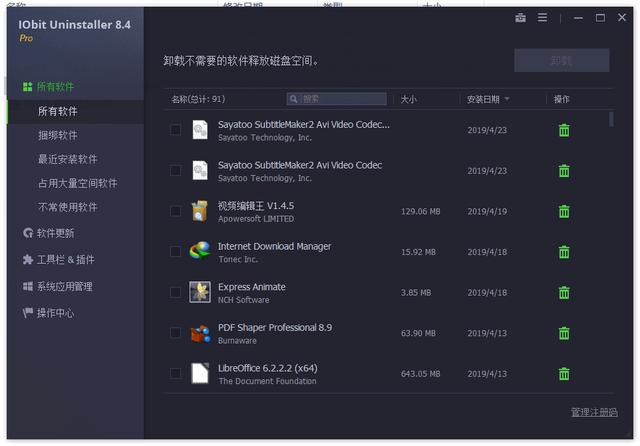Image resolution: width=640 pixels, height=446 pixels.
Task: Click the 操作 column header
Action: tap(561, 99)
